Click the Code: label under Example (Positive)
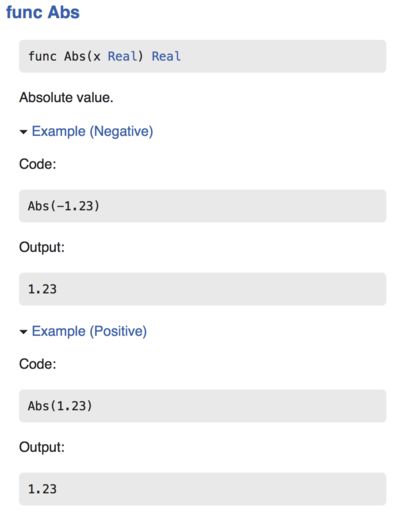 coord(38,364)
